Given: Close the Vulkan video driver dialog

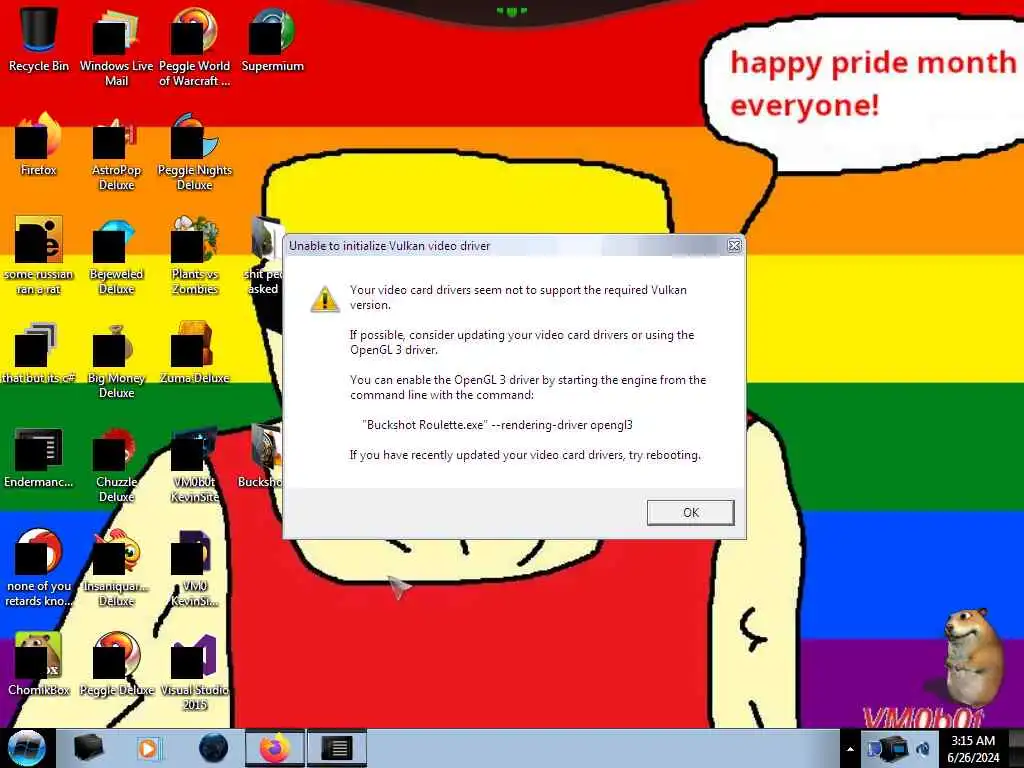Looking at the screenshot, I should click(734, 246).
